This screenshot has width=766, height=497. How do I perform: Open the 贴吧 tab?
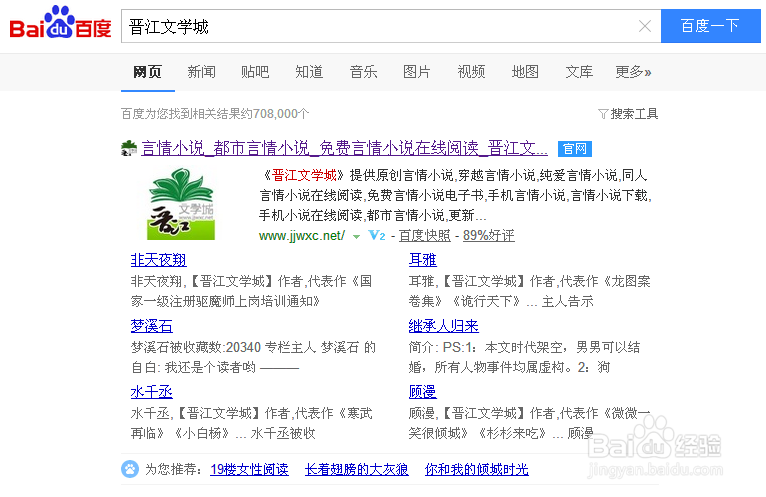(255, 72)
